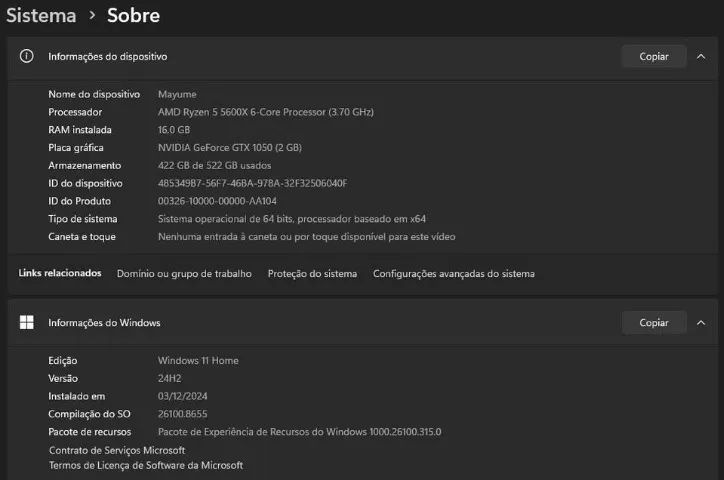
Task: Open Domínio ou grupo de trabalho link
Action: (x=184, y=274)
